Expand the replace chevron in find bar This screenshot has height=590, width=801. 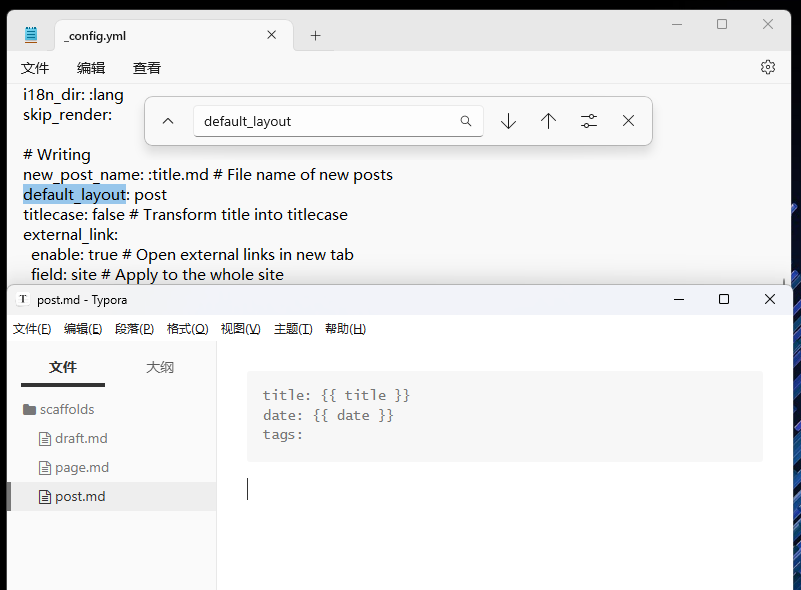pos(168,121)
